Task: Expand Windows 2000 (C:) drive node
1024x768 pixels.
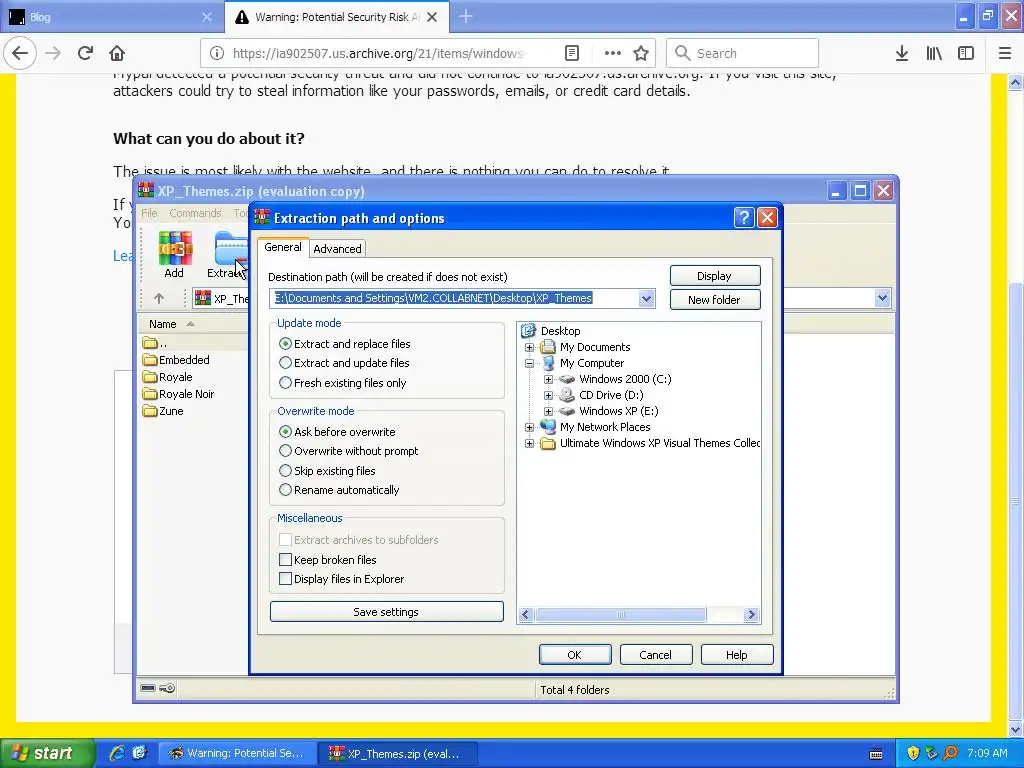Action: [549, 379]
